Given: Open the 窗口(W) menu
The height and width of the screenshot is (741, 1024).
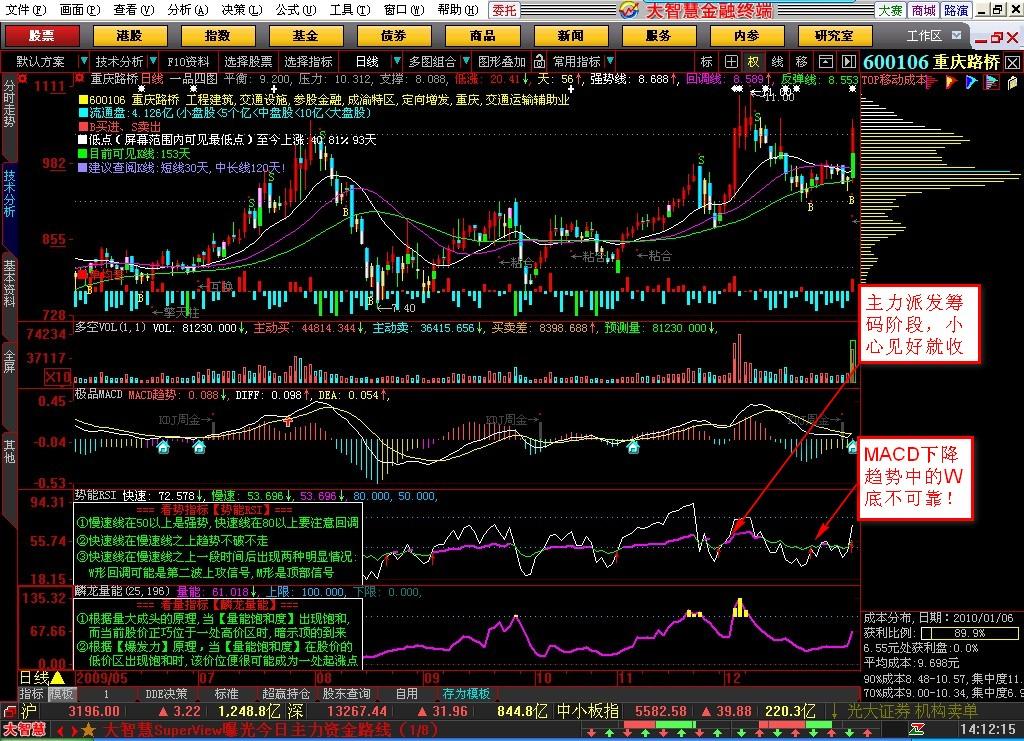Looking at the screenshot, I should click(x=404, y=9).
